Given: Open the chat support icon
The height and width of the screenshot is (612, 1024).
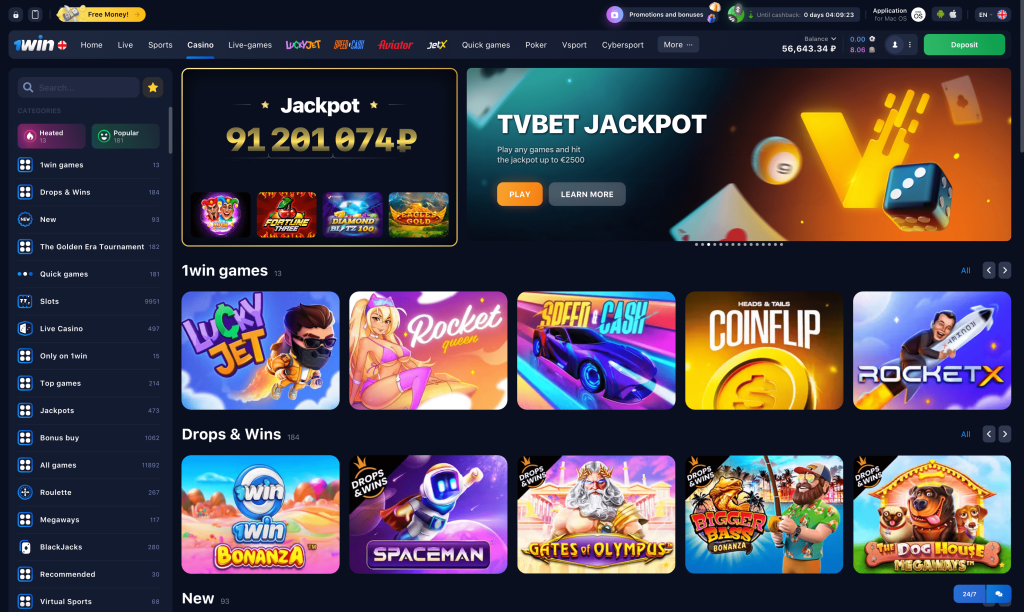Looking at the screenshot, I should (999, 594).
